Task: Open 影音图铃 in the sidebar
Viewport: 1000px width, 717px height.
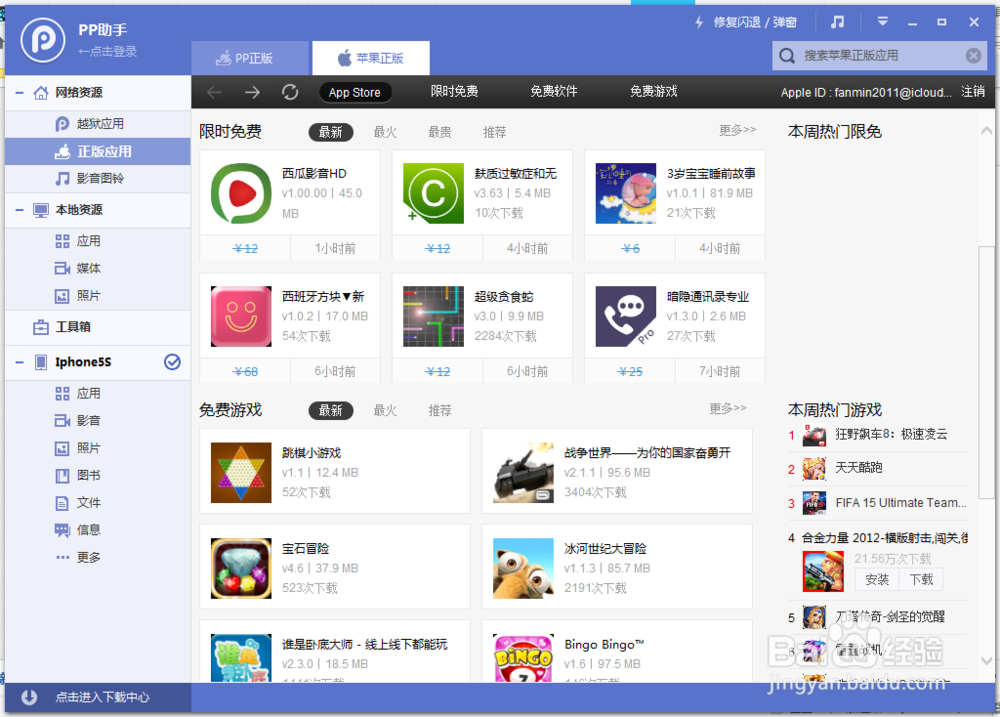Action: pos(98,179)
